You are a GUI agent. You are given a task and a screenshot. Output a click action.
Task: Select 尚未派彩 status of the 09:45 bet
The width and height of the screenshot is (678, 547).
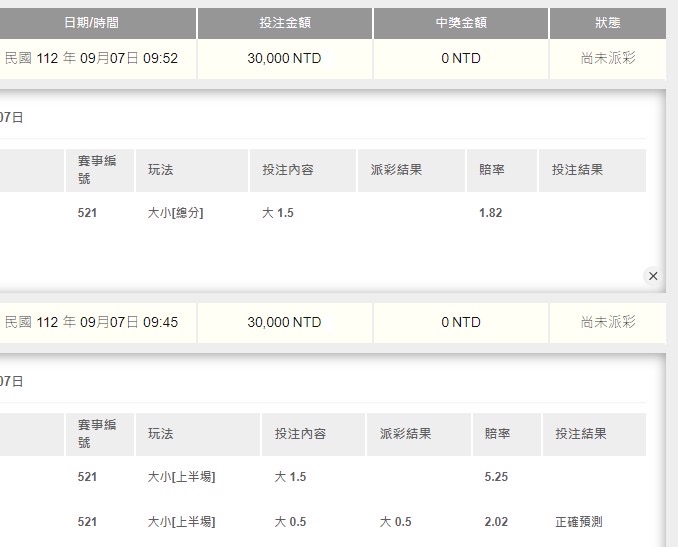pos(607,322)
